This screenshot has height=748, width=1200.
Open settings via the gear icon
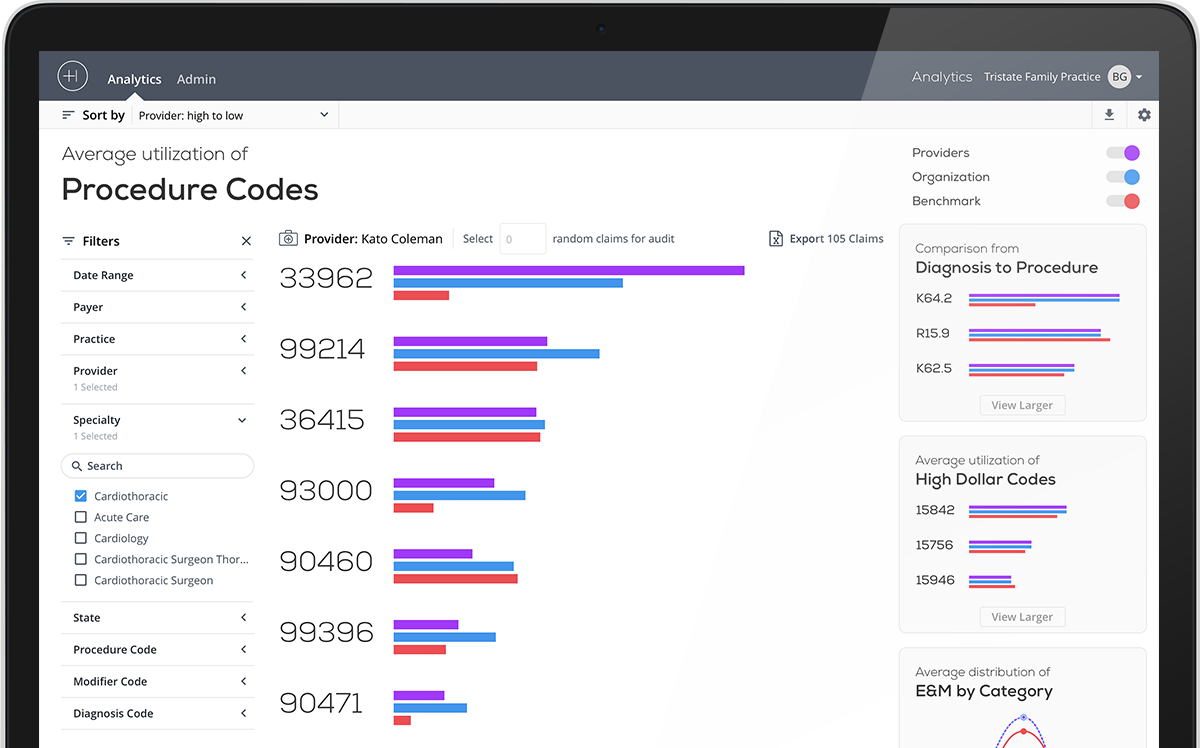tap(1144, 115)
